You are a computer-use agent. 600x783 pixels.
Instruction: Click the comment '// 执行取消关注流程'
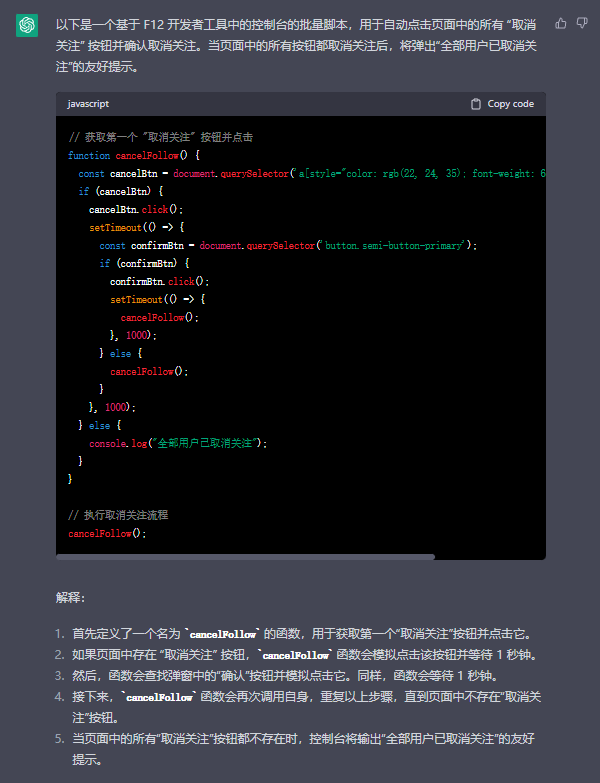pos(118,515)
